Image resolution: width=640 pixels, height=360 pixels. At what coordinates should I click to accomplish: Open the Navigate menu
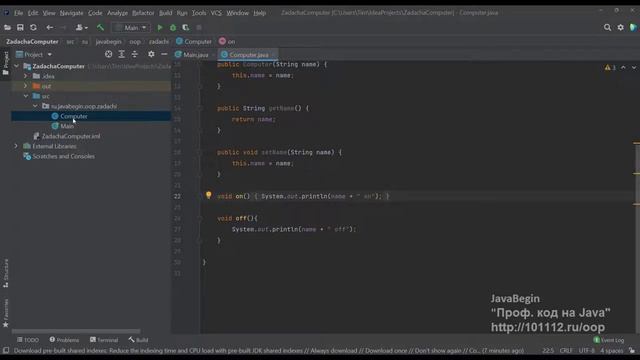(x=71, y=13)
